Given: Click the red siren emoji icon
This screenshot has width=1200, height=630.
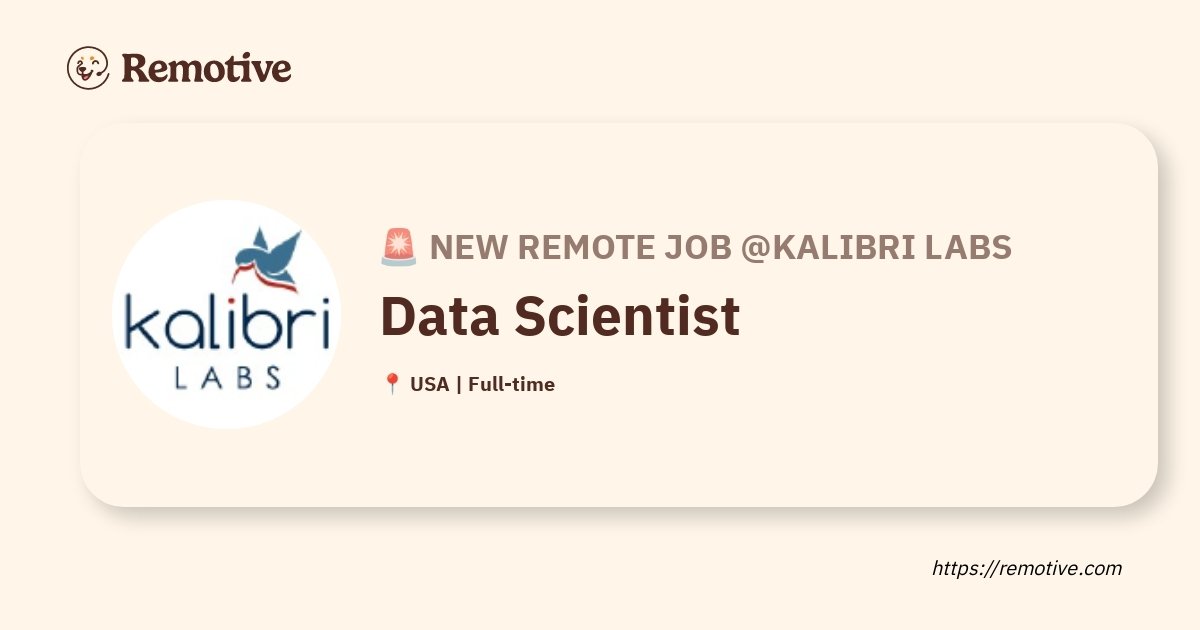Looking at the screenshot, I should tap(399, 247).
